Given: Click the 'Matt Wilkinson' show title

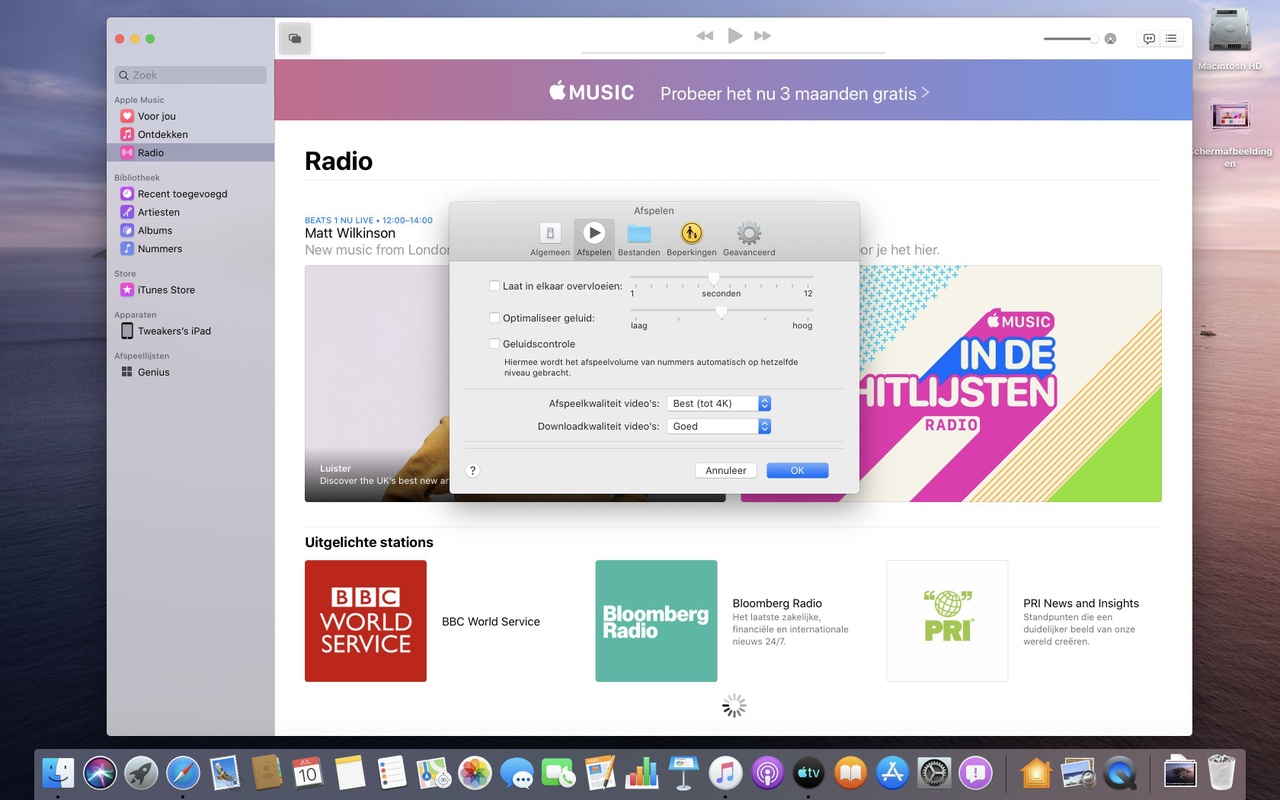Looking at the screenshot, I should point(350,233).
